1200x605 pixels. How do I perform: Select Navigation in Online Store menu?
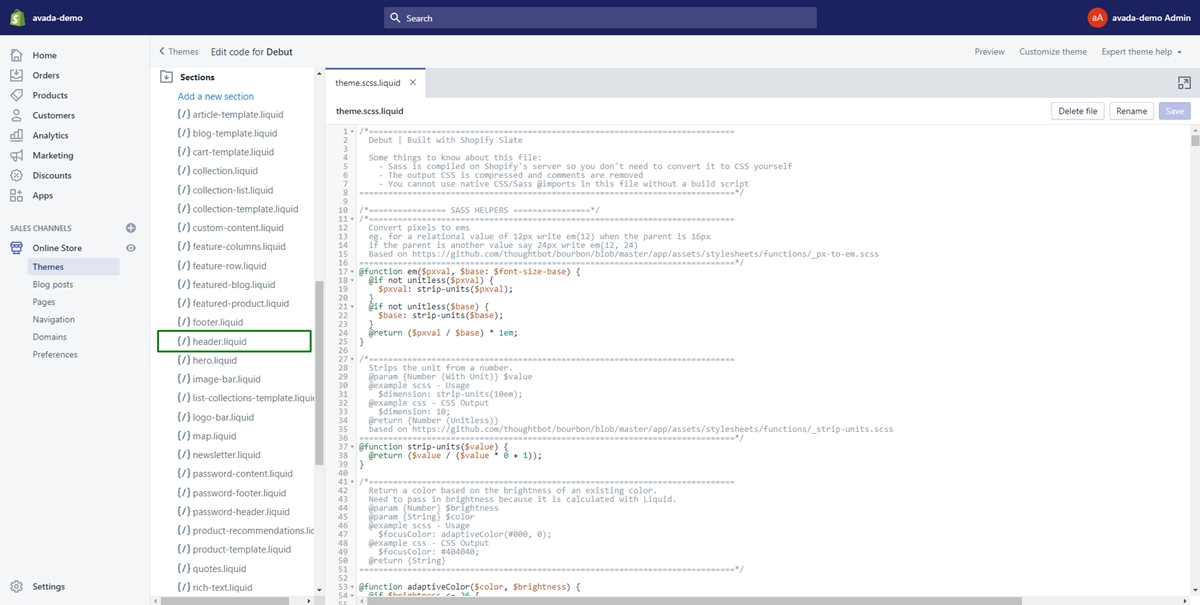pos(53,320)
